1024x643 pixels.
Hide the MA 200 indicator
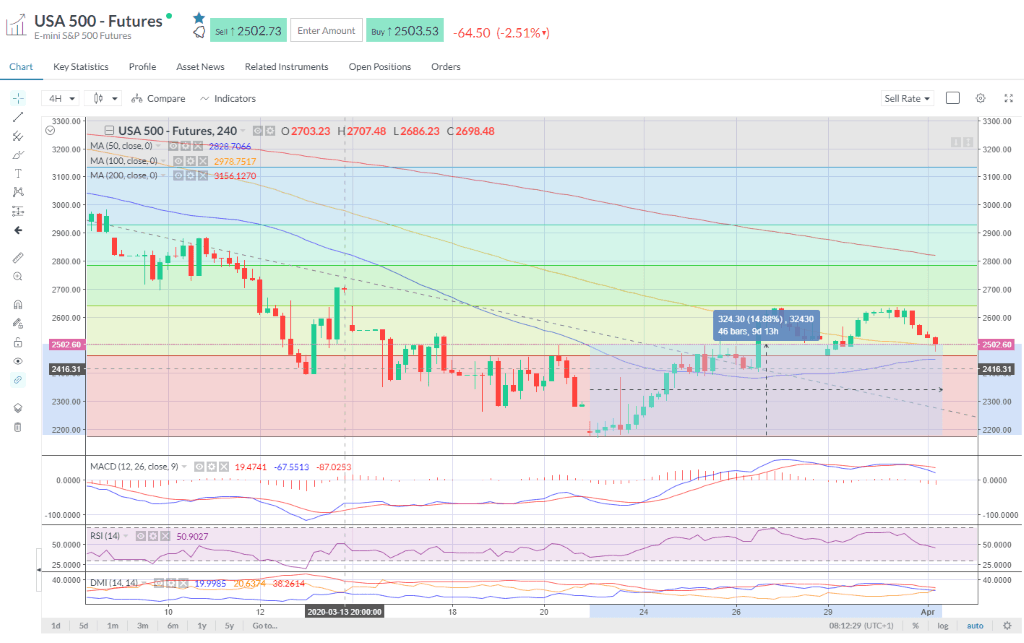pyautogui.click(x=178, y=176)
